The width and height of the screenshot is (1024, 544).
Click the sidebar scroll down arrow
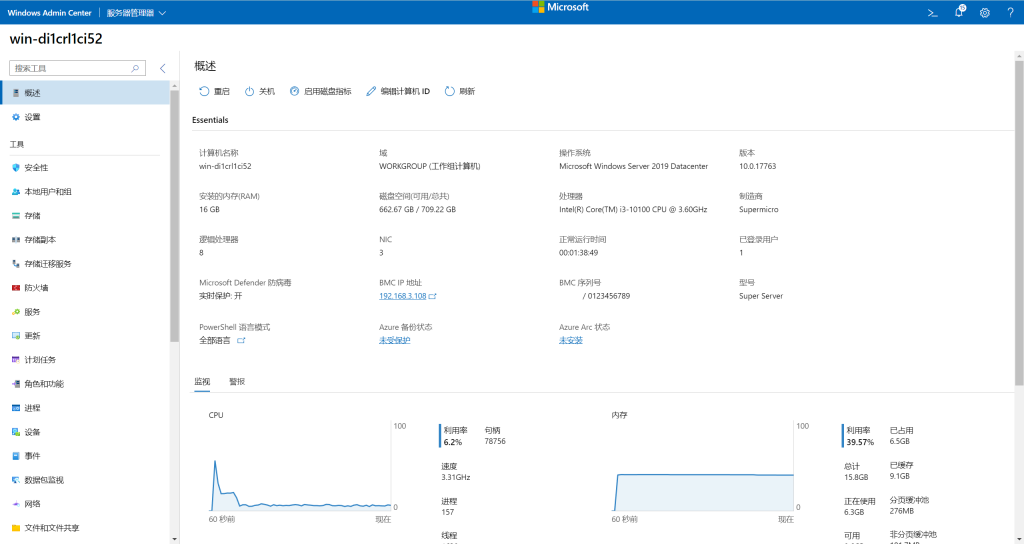click(x=174, y=539)
